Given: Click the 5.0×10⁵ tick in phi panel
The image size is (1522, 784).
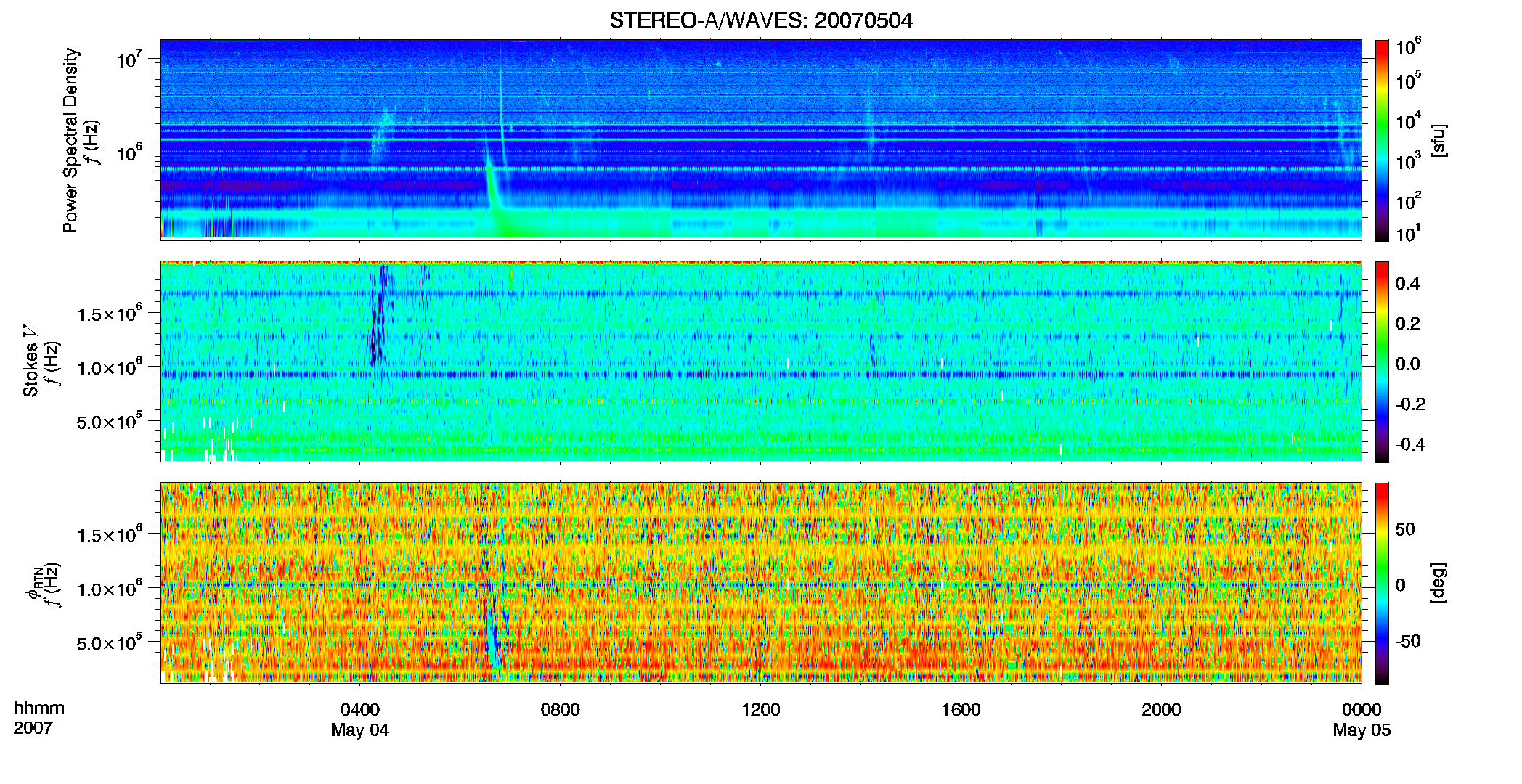Looking at the screenshot, I should click(110, 642).
